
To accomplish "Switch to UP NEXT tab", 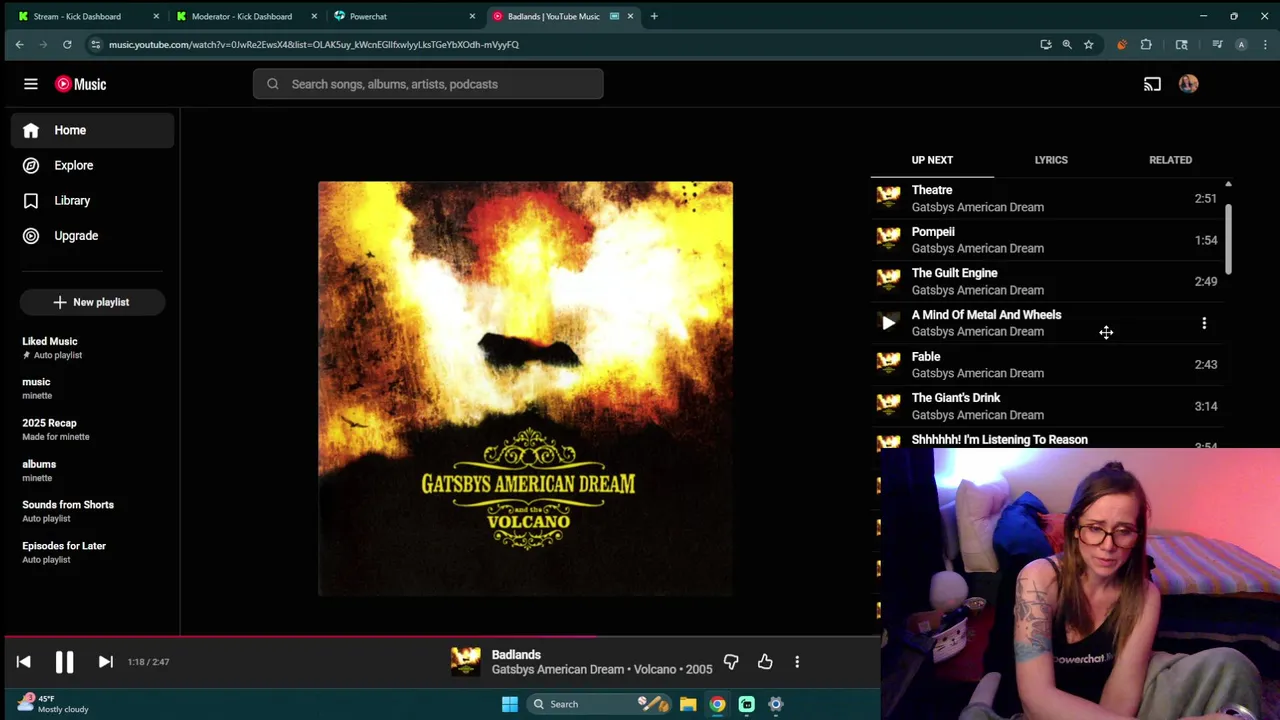I will [x=932, y=160].
